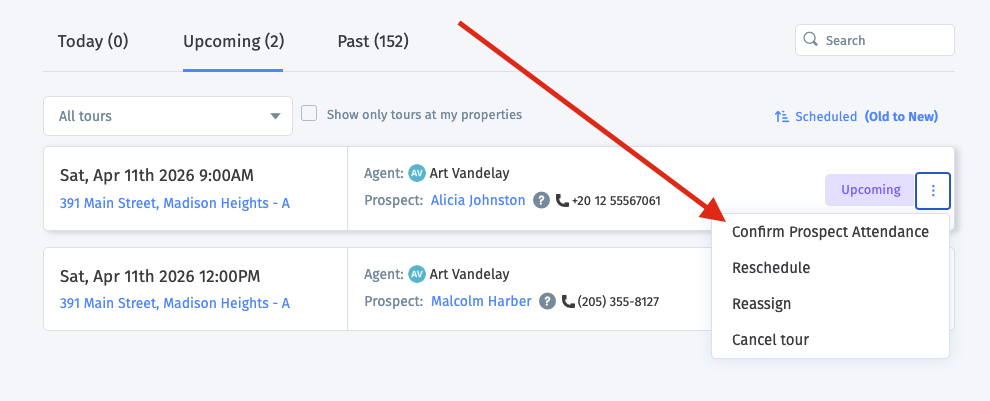Viewport: 990px width, 401px height.
Task: Open the Past (152) tab
Action: tap(373, 42)
